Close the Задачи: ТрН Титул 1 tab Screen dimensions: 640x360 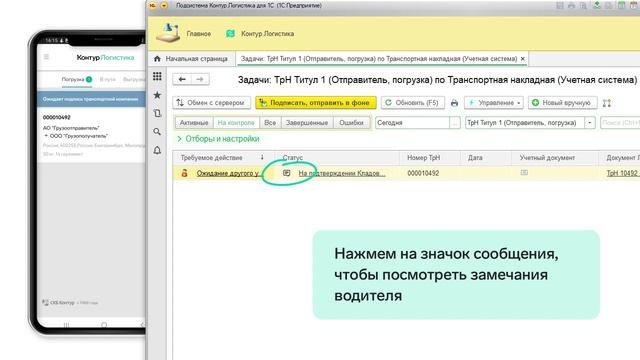pos(522,59)
